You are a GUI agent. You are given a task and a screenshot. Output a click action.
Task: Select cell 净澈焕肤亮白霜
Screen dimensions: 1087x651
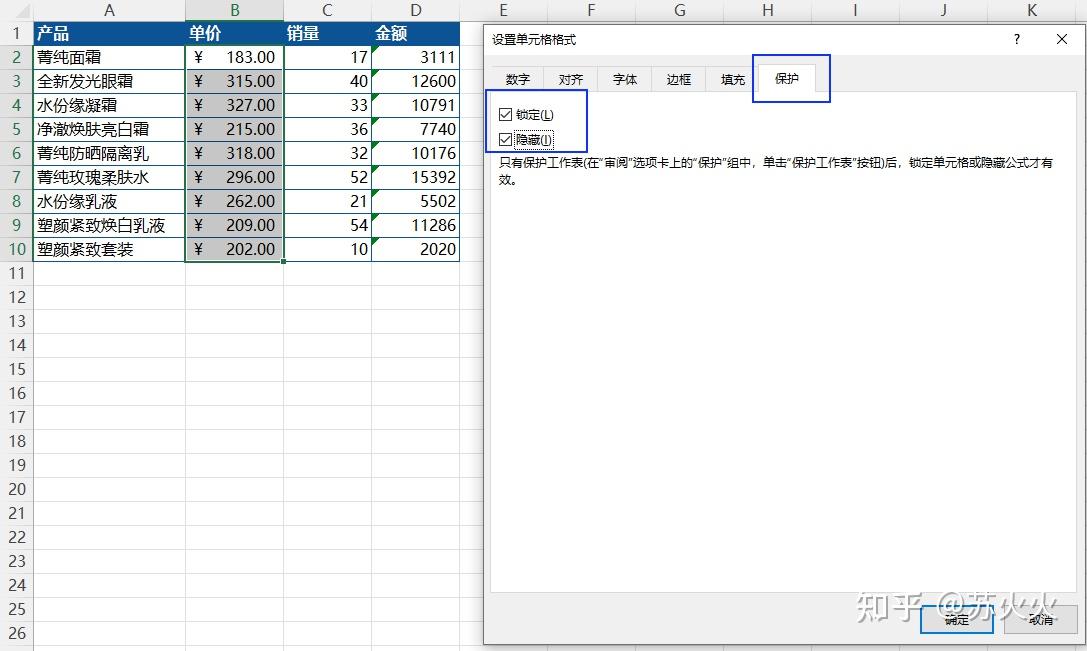(x=109, y=129)
